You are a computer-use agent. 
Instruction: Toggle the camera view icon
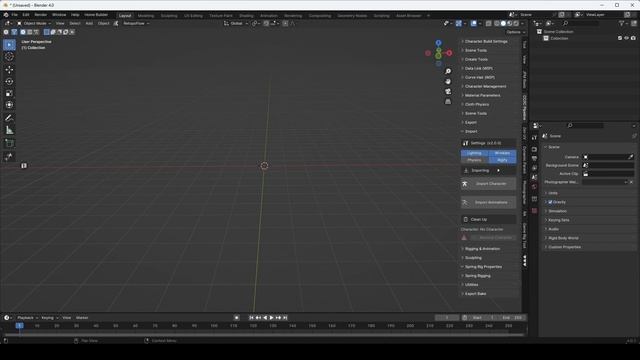(448, 91)
